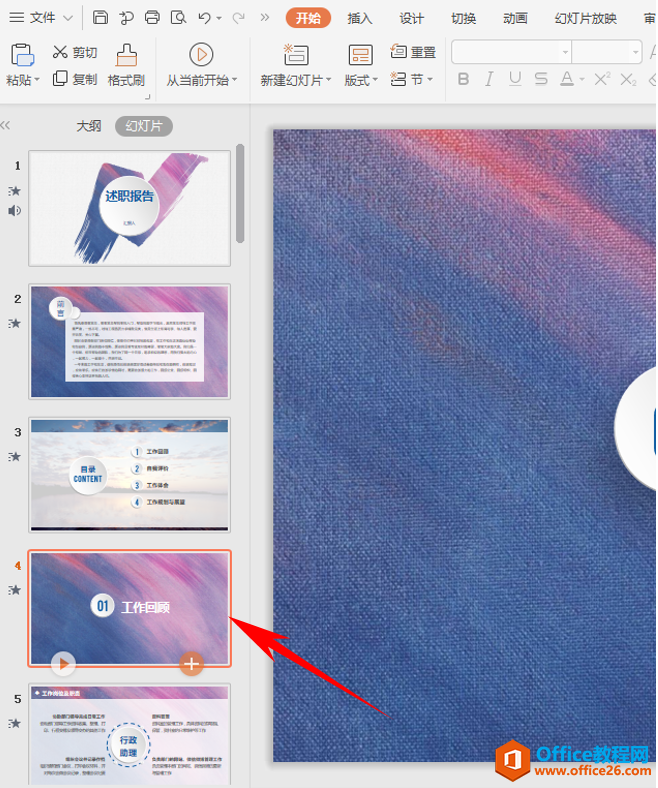The height and width of the screenshot is (788, 658).
Task: Select slide 1 述职报告 thumbnail
Action: [130, 208]
